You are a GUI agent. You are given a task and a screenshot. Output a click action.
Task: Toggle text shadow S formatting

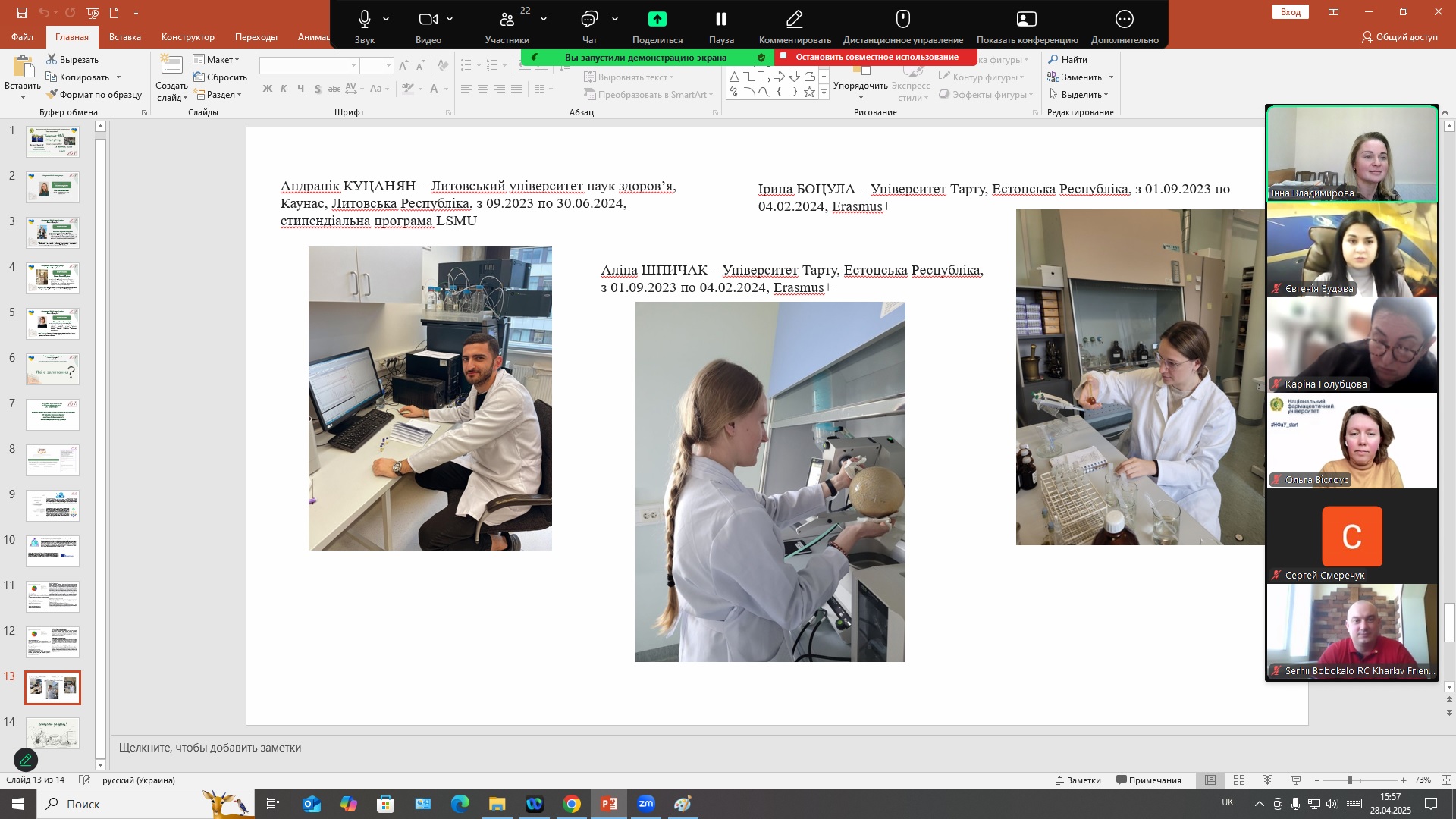317,89
